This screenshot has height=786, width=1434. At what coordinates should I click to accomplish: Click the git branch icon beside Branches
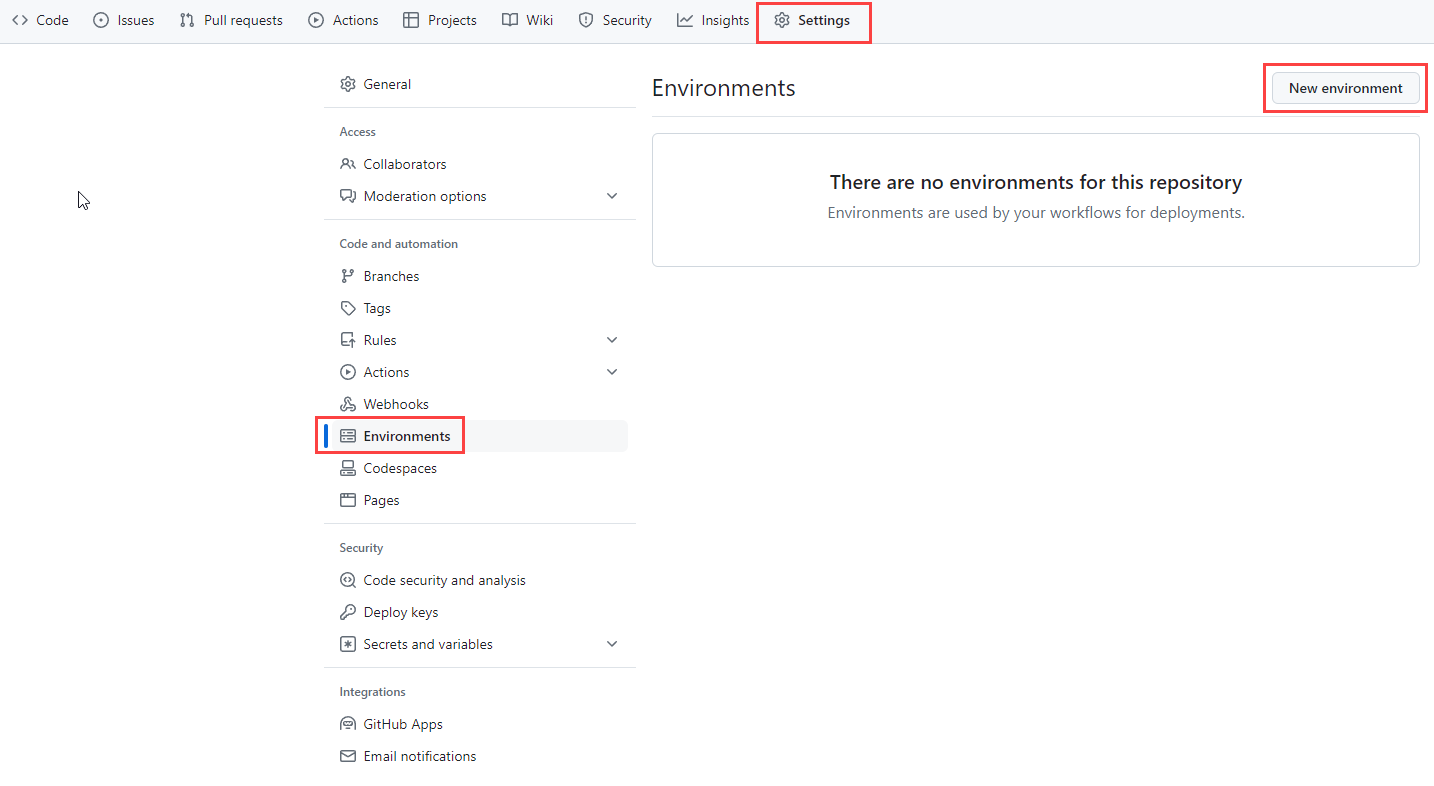click(348, 276)
